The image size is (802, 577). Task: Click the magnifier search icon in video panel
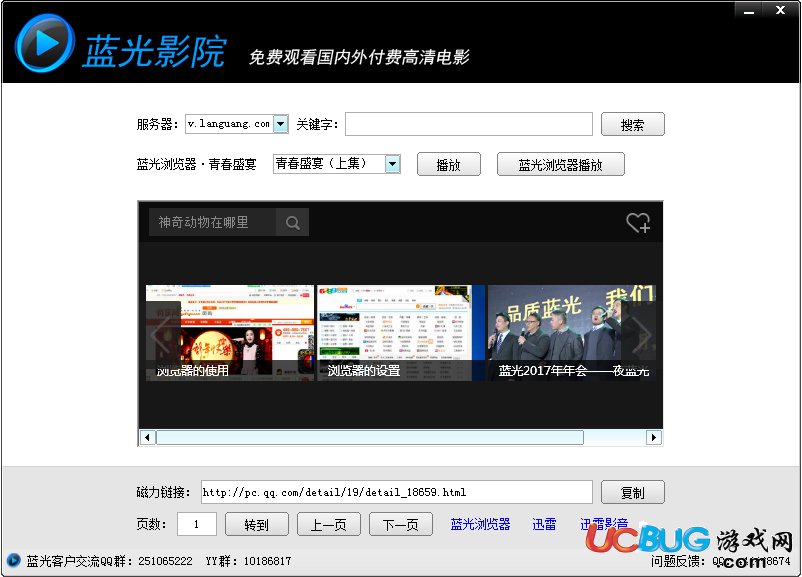293,223
